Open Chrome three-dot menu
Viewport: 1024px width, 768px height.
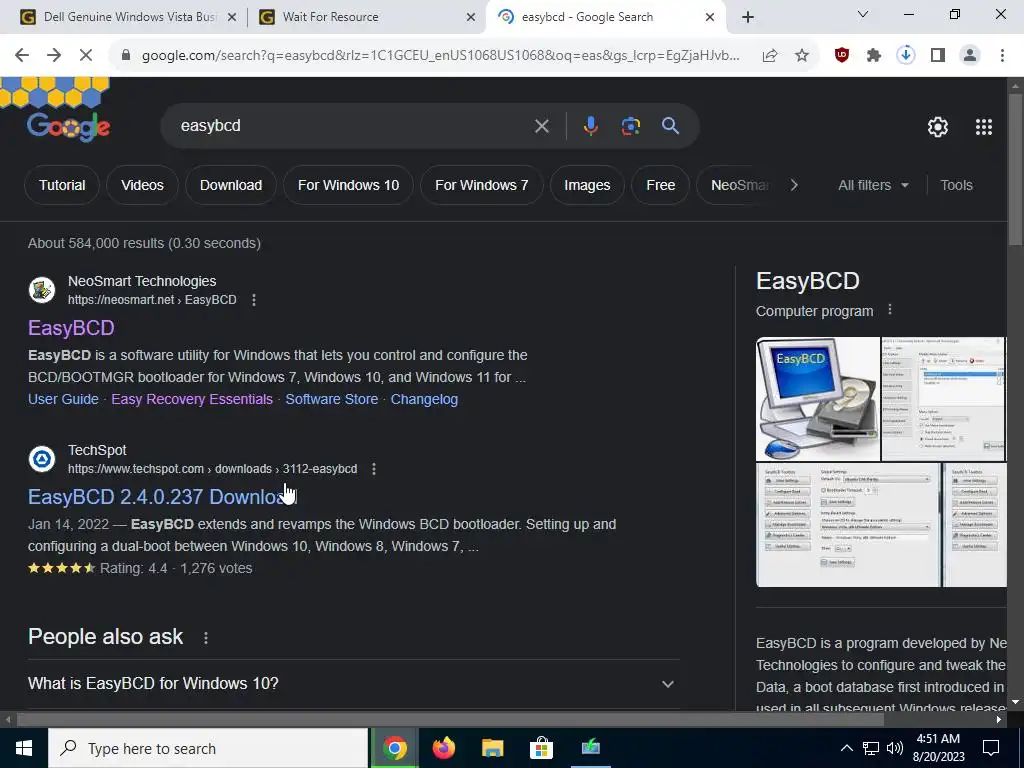point(1002,56)
